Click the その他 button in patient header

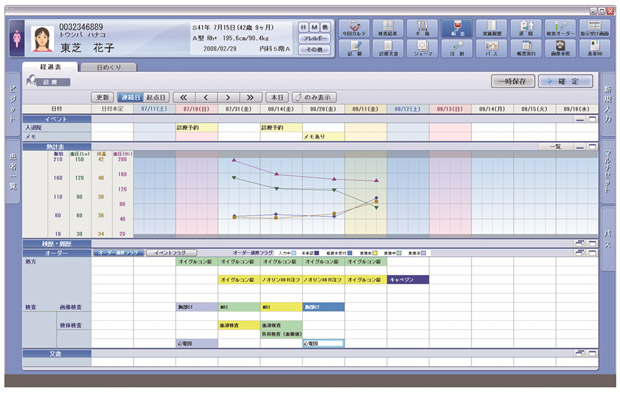[x=314, y=49]
